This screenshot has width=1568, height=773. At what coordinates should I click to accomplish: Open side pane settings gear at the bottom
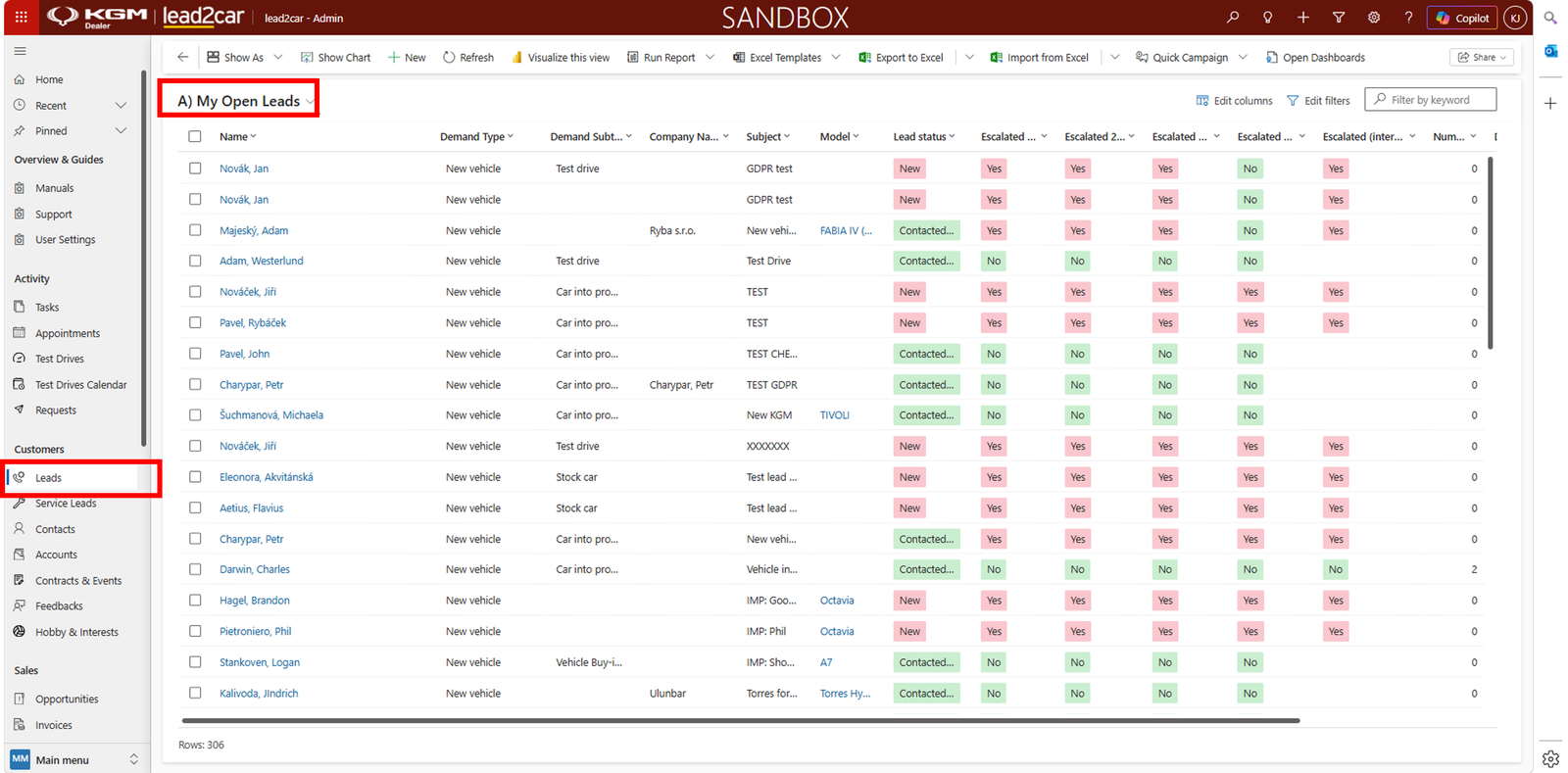tap(1550, 758)
